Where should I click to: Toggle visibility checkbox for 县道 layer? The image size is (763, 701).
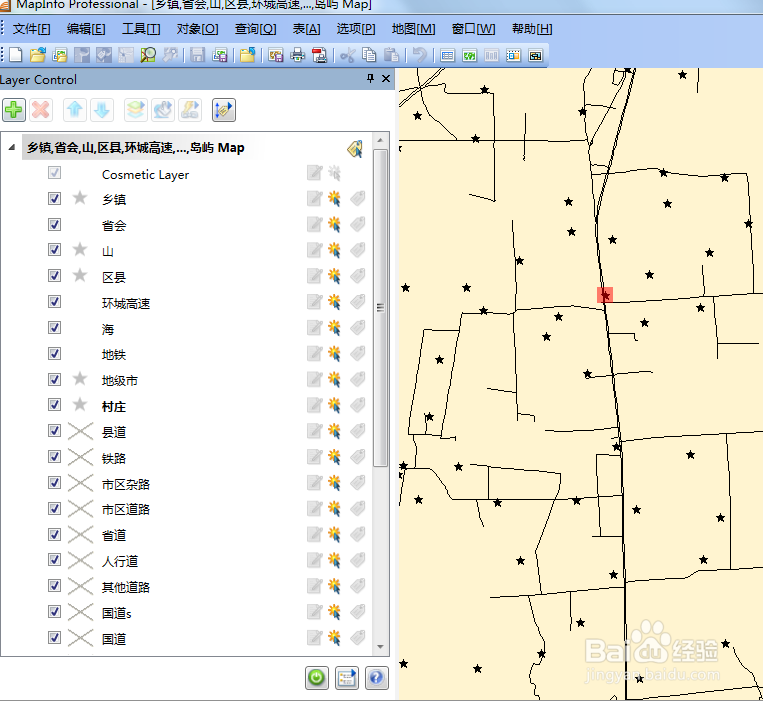pos(54,431)
